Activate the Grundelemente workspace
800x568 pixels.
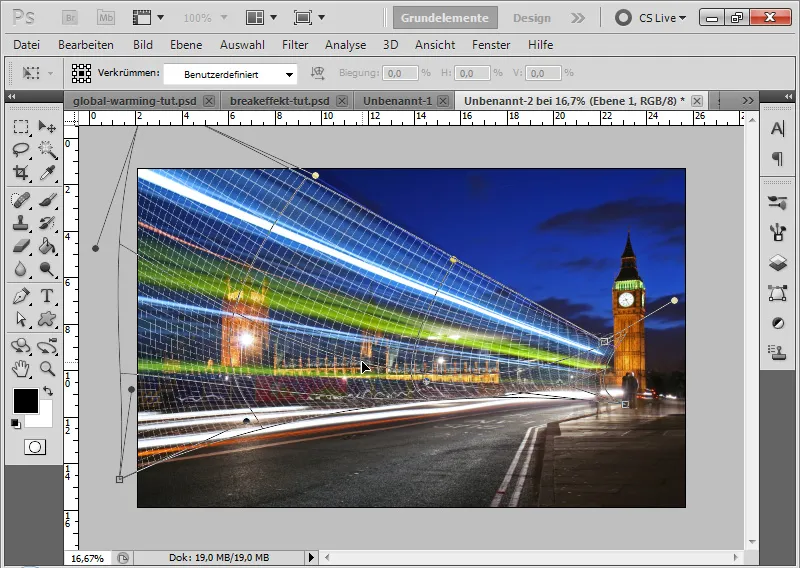(x=445, y=18)
